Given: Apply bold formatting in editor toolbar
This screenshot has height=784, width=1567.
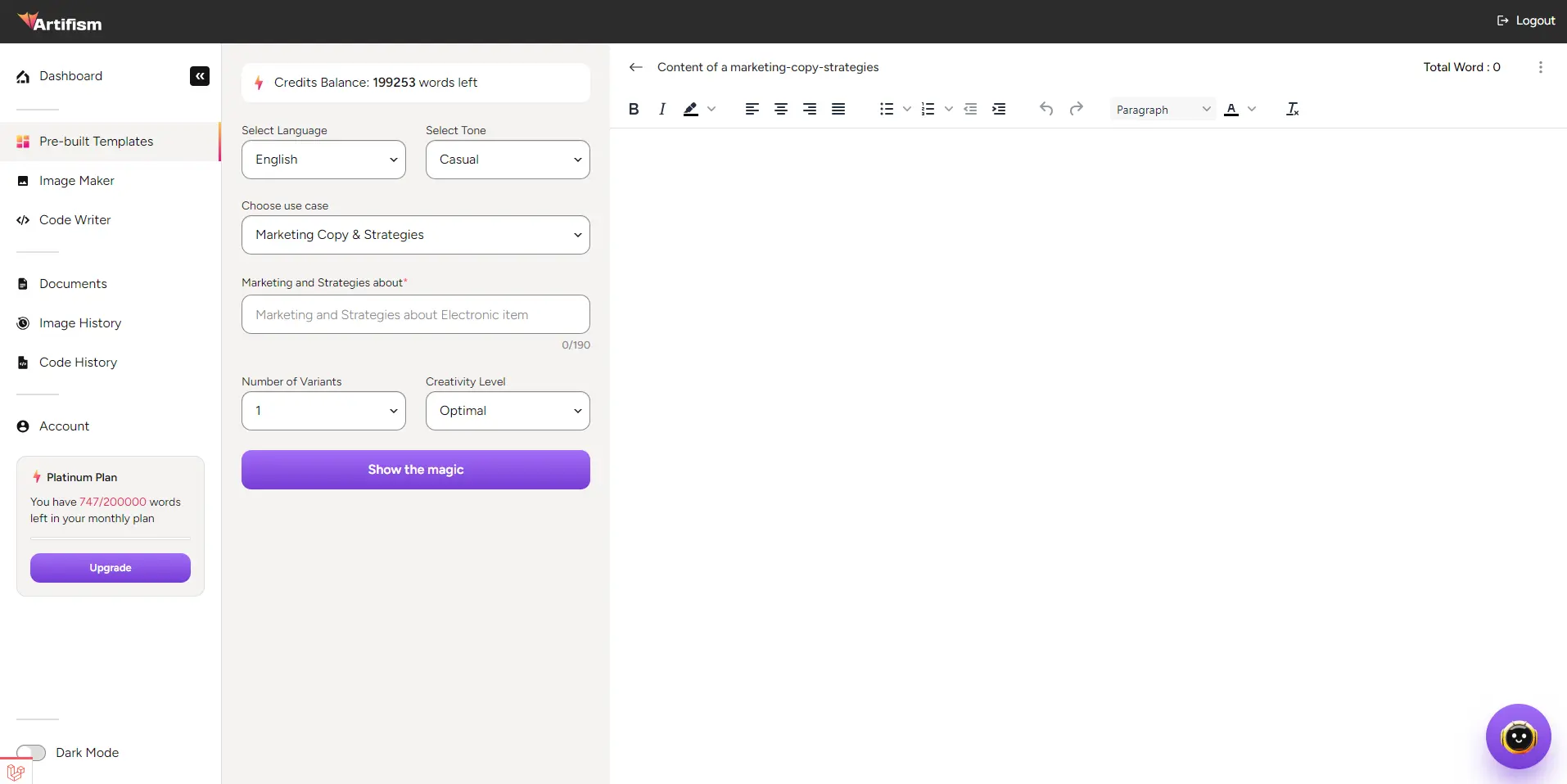Looking at the screenshot, I should [634, 109].
